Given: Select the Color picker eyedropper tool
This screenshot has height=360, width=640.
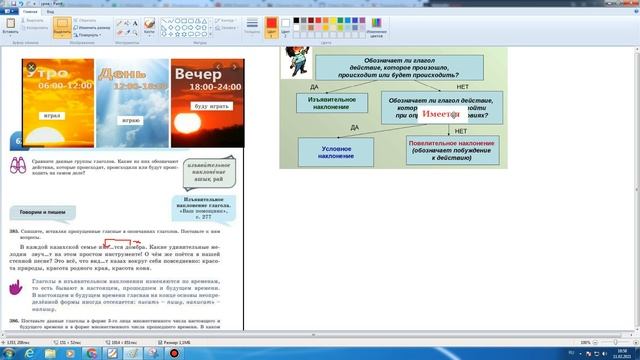Looking at the screenshot, I should click(x=127, y=32).
